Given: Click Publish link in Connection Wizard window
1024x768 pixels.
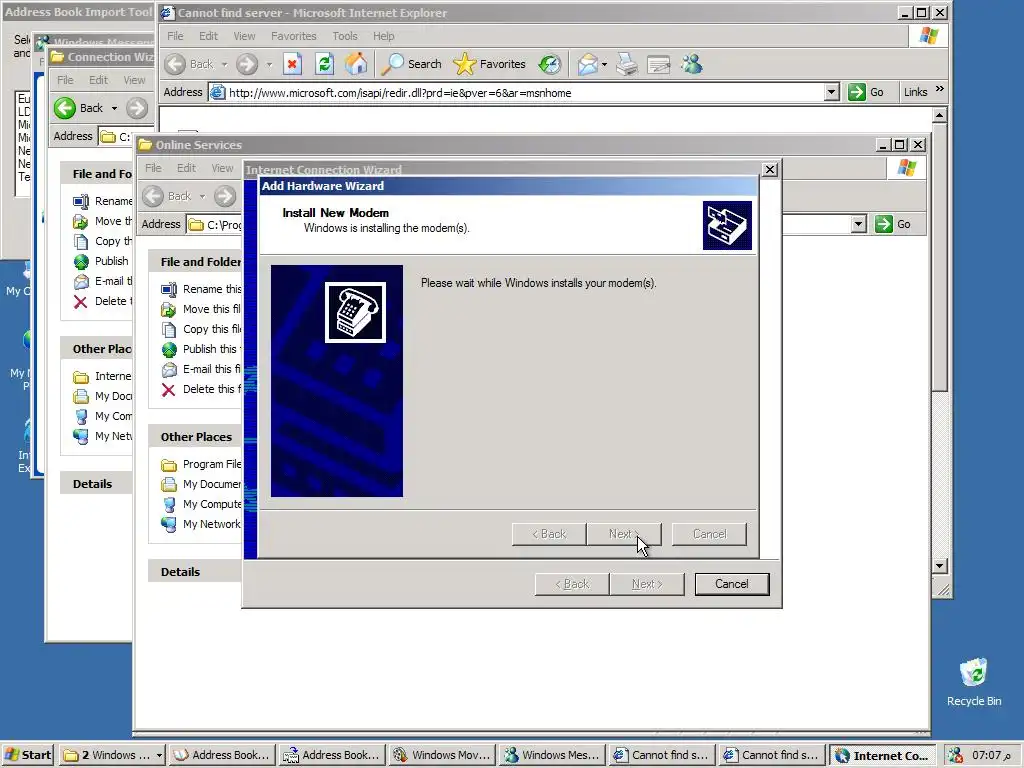Looking at the screenshot, I should coord(101,261).
